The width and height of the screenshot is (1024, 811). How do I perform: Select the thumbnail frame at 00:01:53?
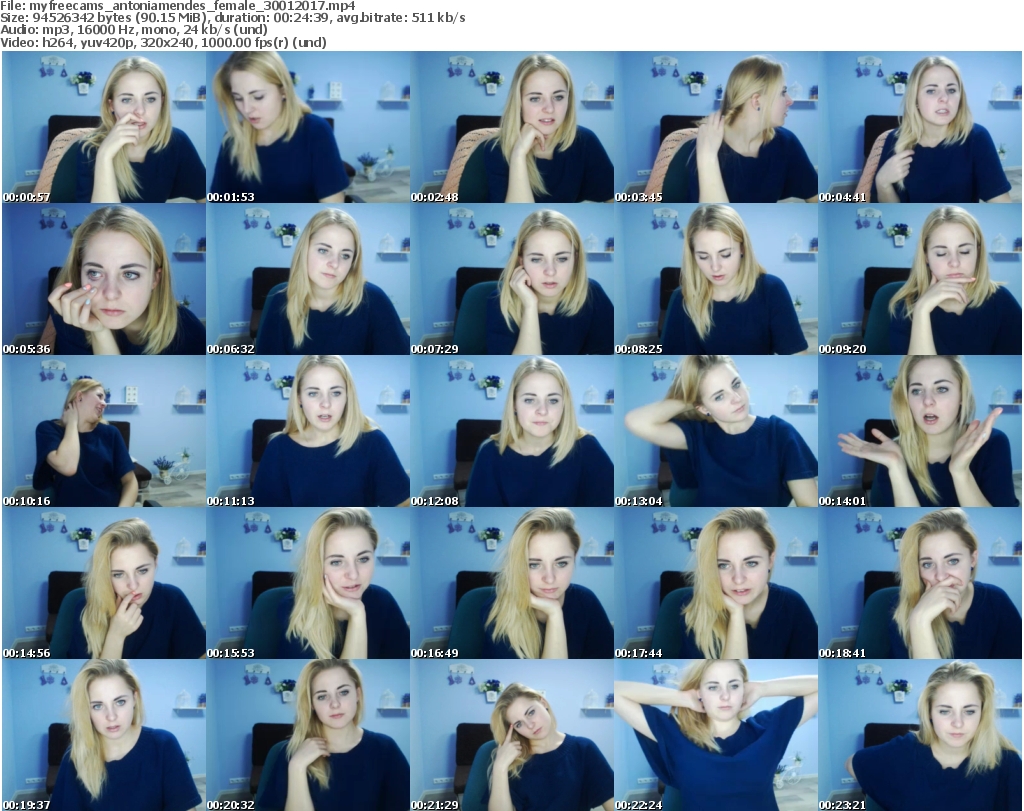point(308,127)
